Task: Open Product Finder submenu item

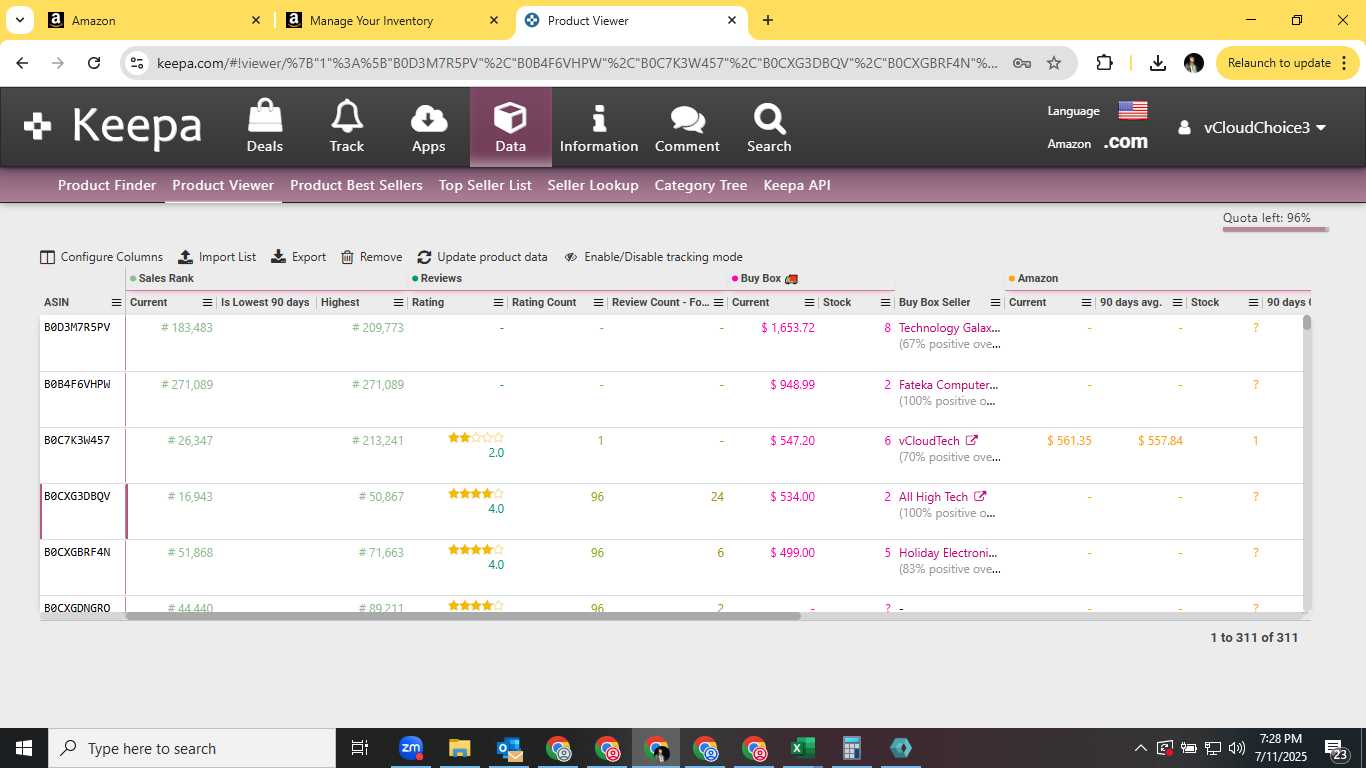Action: (x=107, y=185)
